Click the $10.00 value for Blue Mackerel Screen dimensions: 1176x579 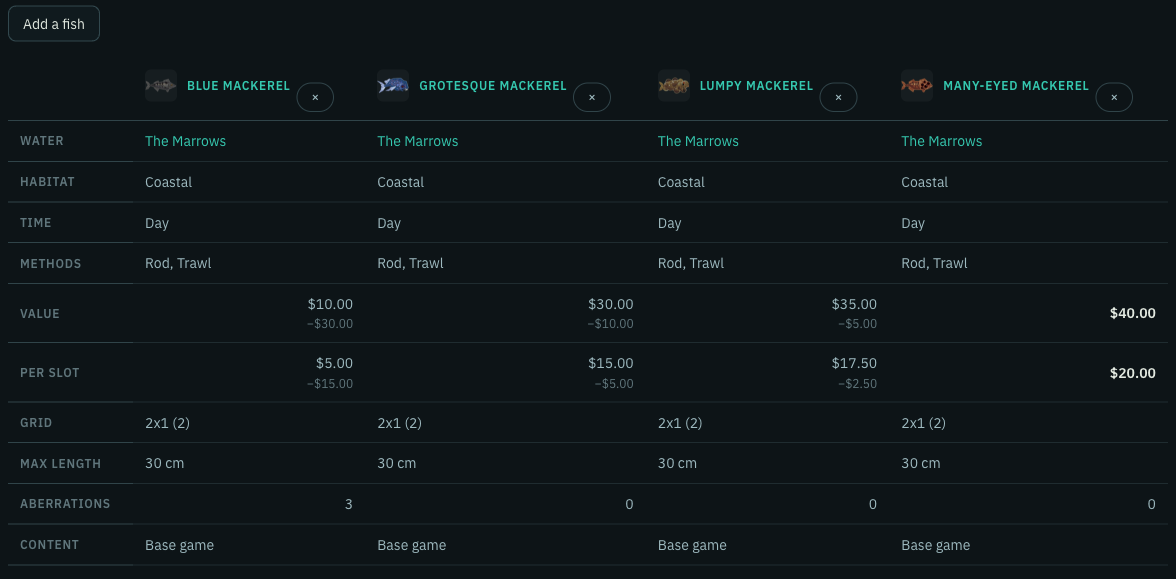(x=330, y=304)
